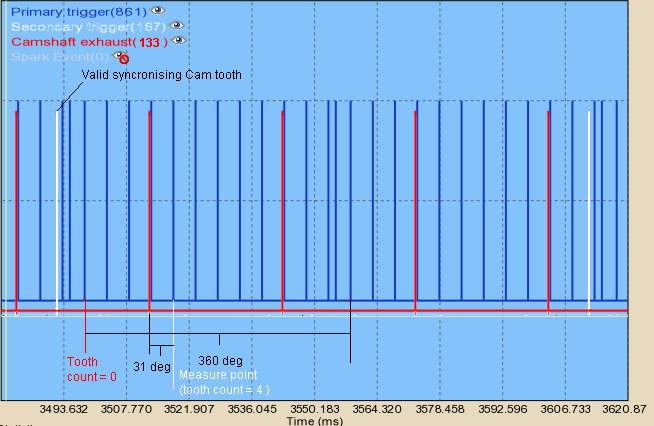Enable the disabled Spark Event eye icon
The image size is (654, 426).
[x=122, y=57]
